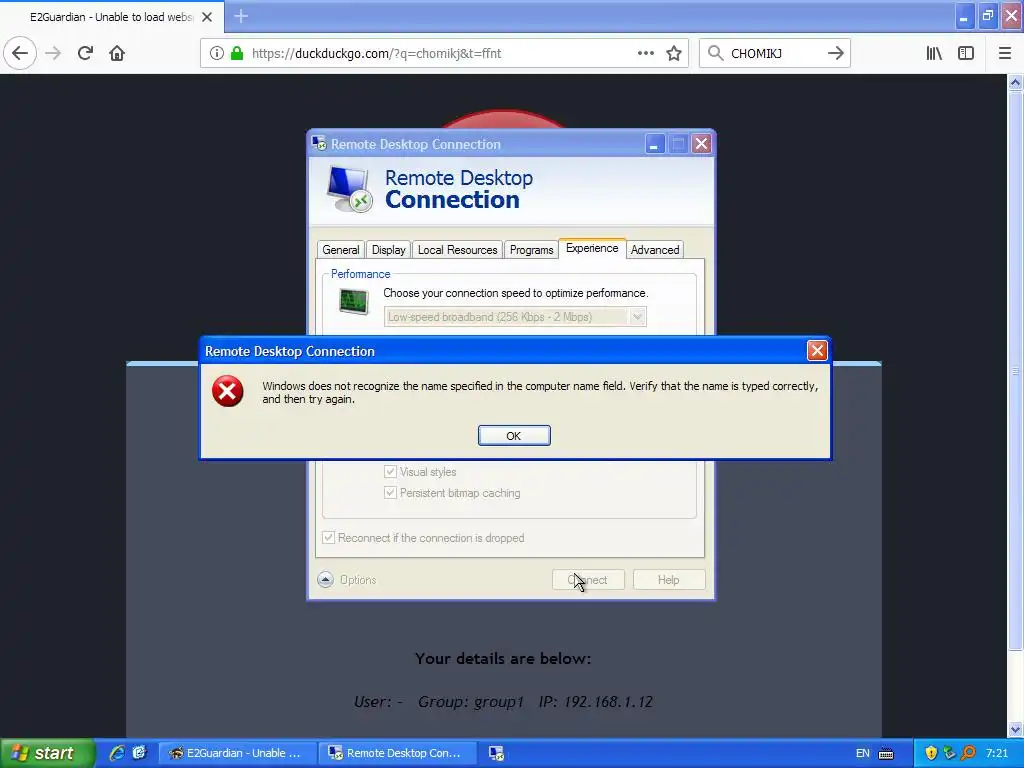The image size is (1024, 768).
Task: Click the IP: 192.168.1.12 text
Action: click(x=596, y=701)
